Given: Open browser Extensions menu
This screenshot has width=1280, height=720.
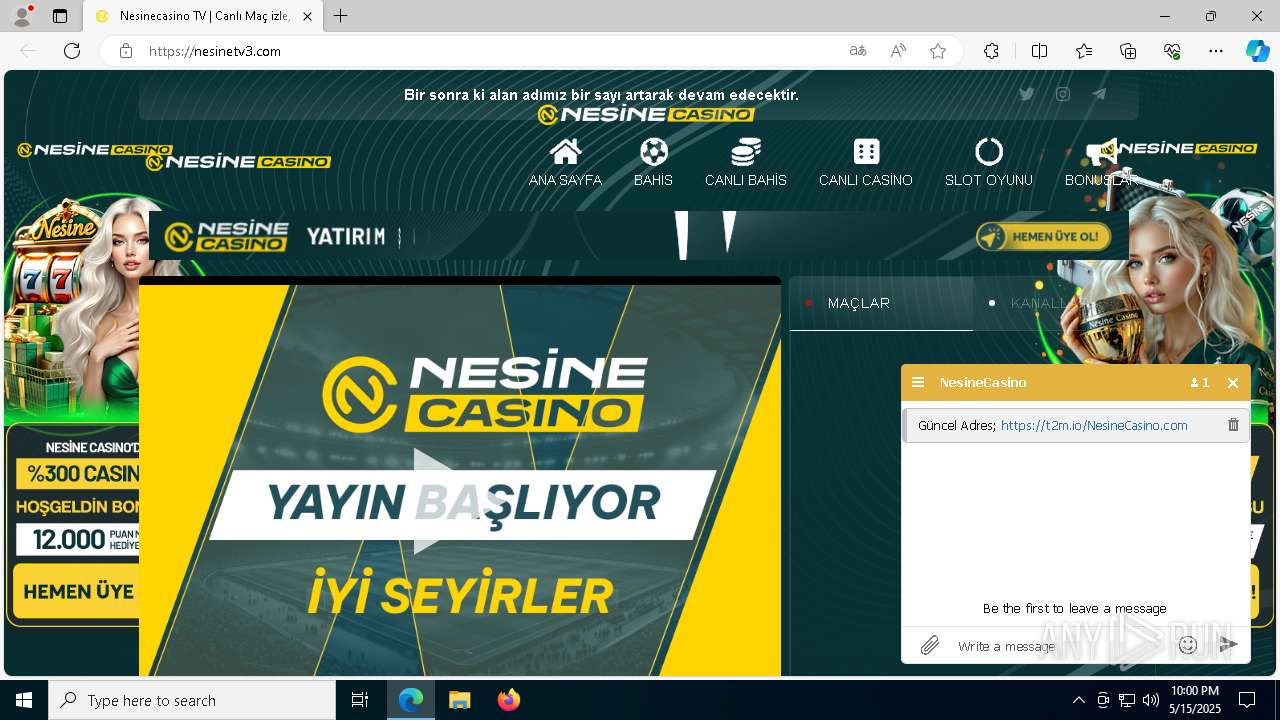Looking at the screenshot, I should click(x=991, y=51).
